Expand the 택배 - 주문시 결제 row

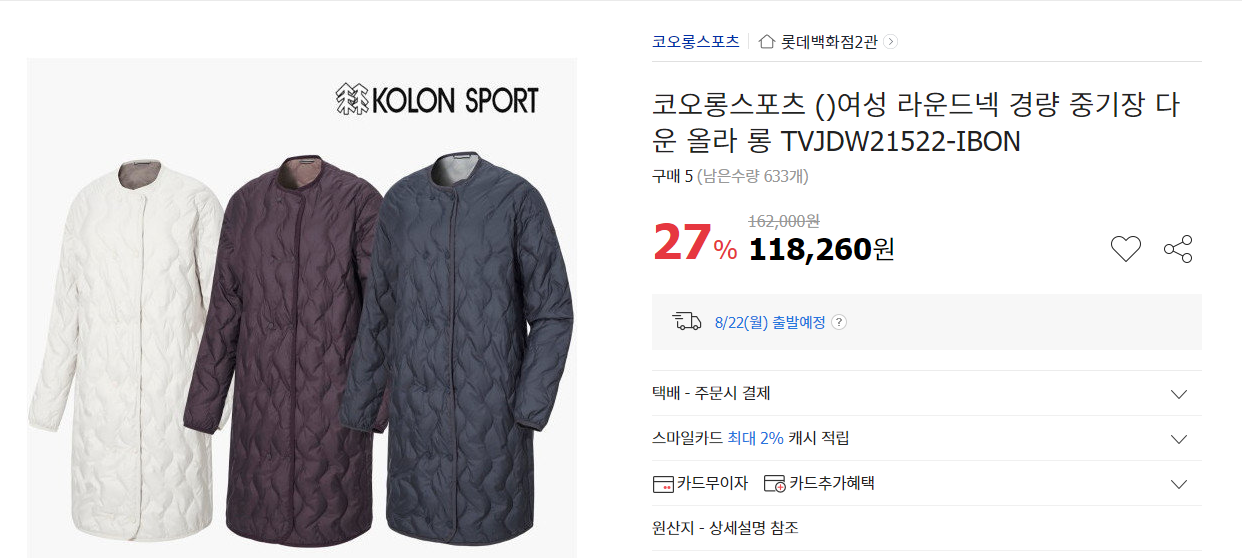926,393
